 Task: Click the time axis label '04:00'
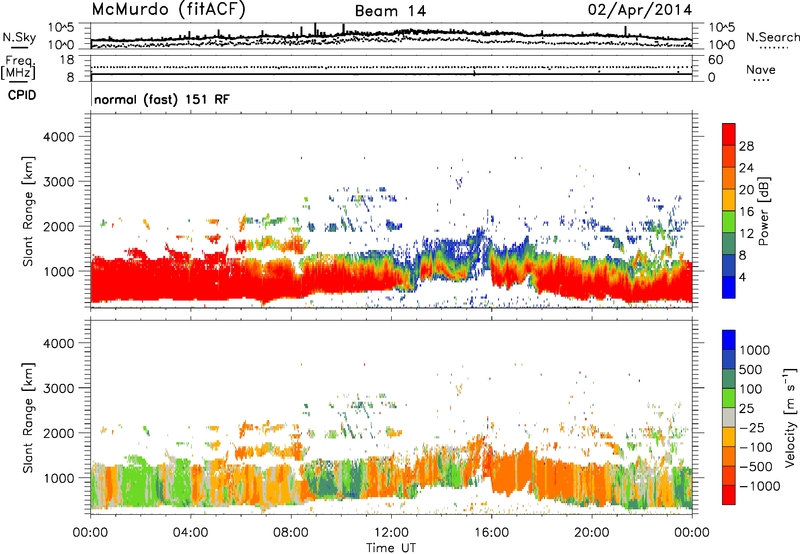pos(190,533)
